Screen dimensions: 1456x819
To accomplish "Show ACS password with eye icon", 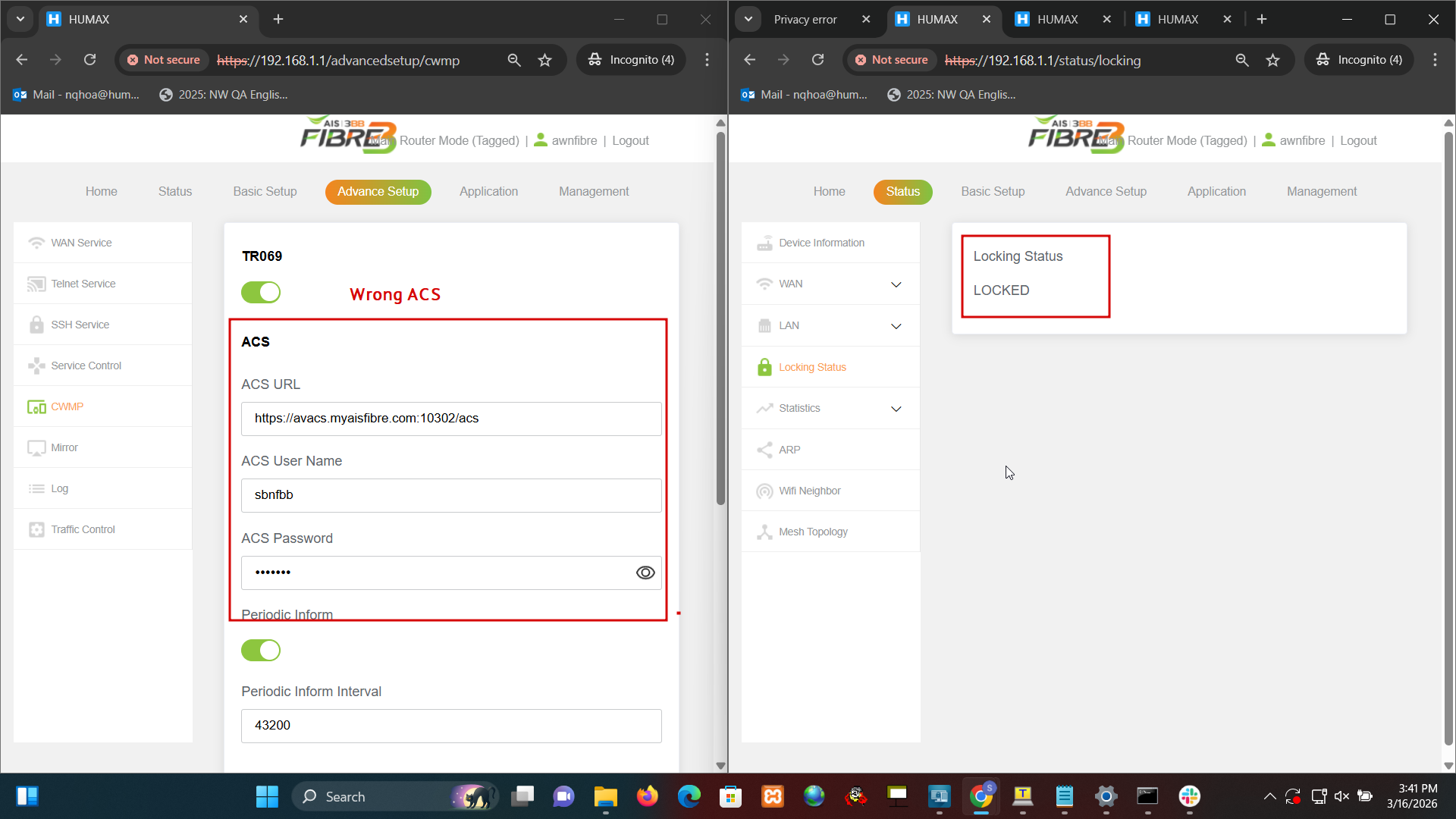I will (645, 573).
